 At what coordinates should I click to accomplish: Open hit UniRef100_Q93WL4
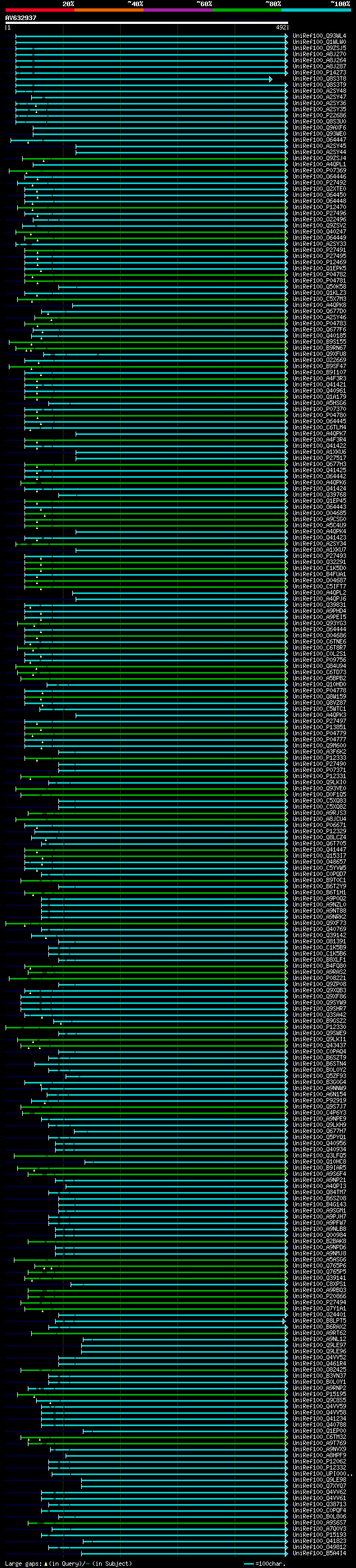pos(319,36)
